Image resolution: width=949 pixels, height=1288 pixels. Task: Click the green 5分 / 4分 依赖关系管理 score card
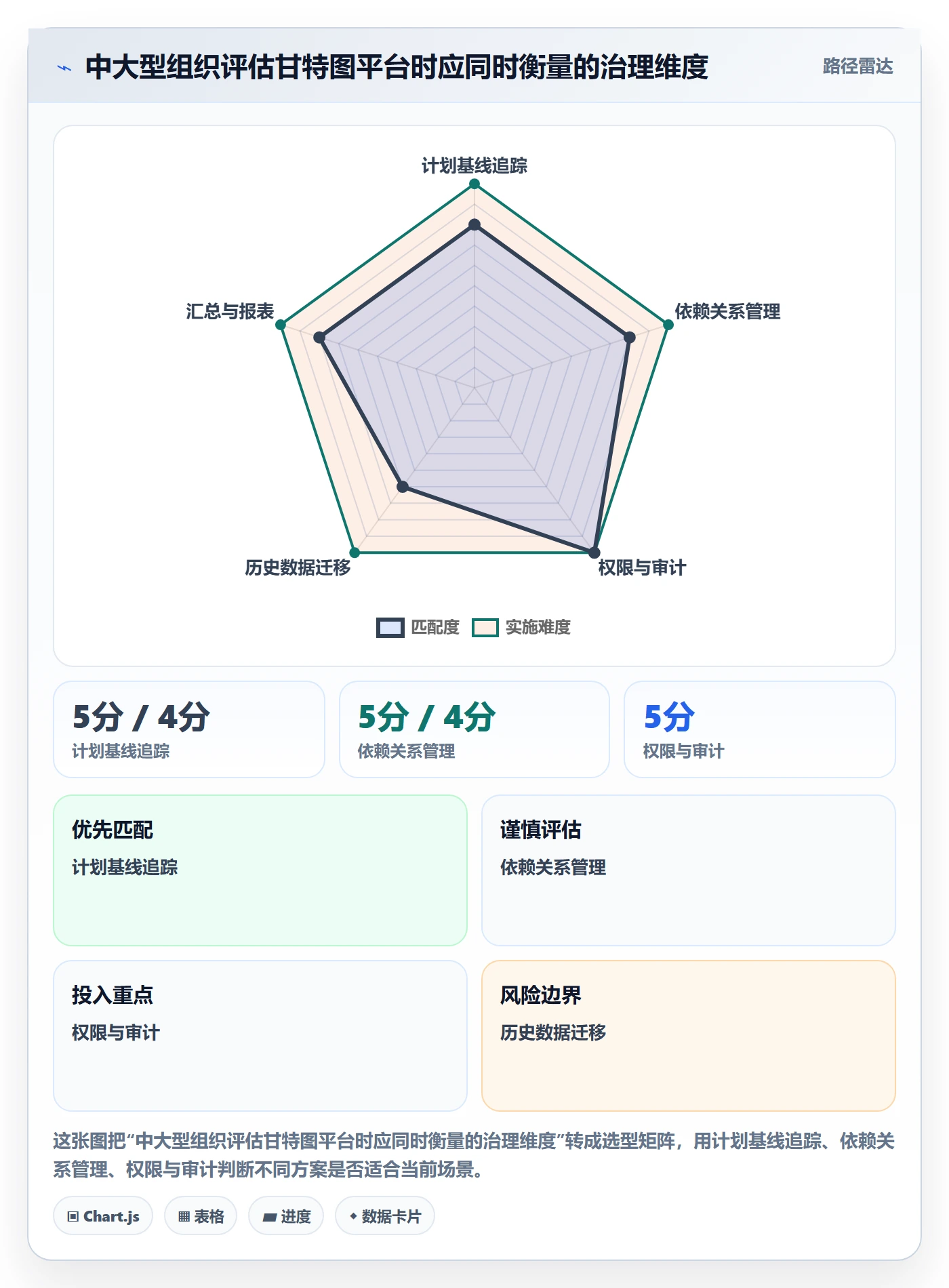click(474, 729)
